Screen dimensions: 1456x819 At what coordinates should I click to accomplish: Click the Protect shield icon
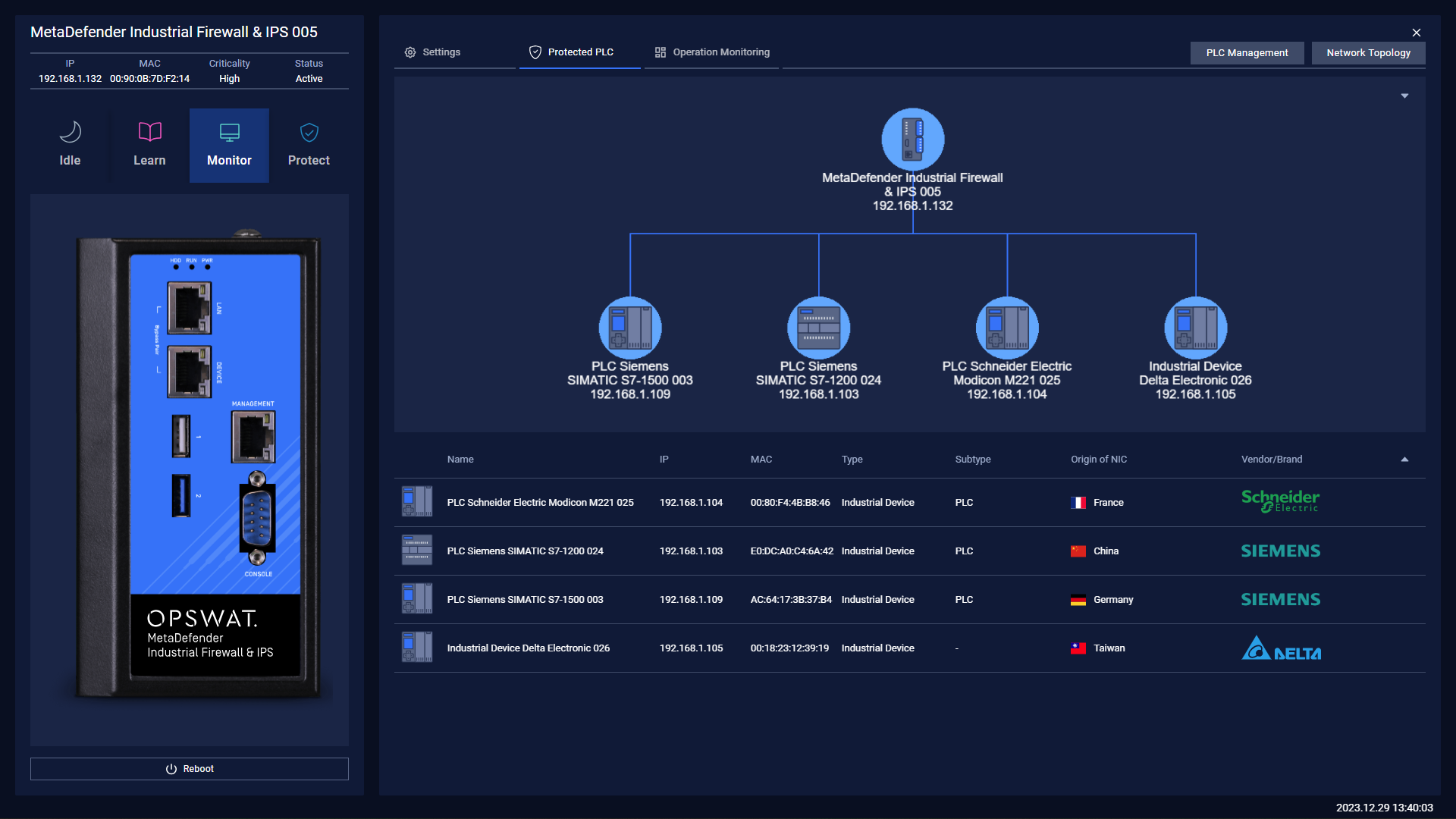pyautogui.click(x=309, y=133)
